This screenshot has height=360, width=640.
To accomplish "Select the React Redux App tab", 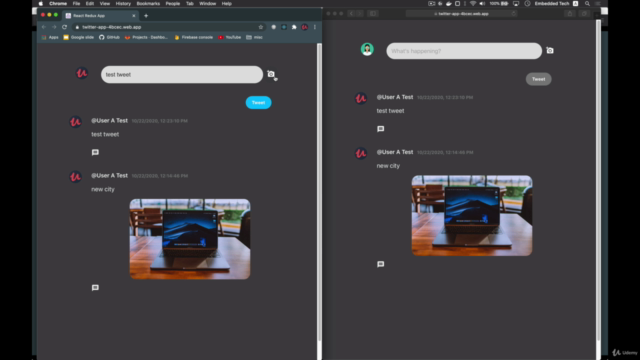I will [100, 16].
